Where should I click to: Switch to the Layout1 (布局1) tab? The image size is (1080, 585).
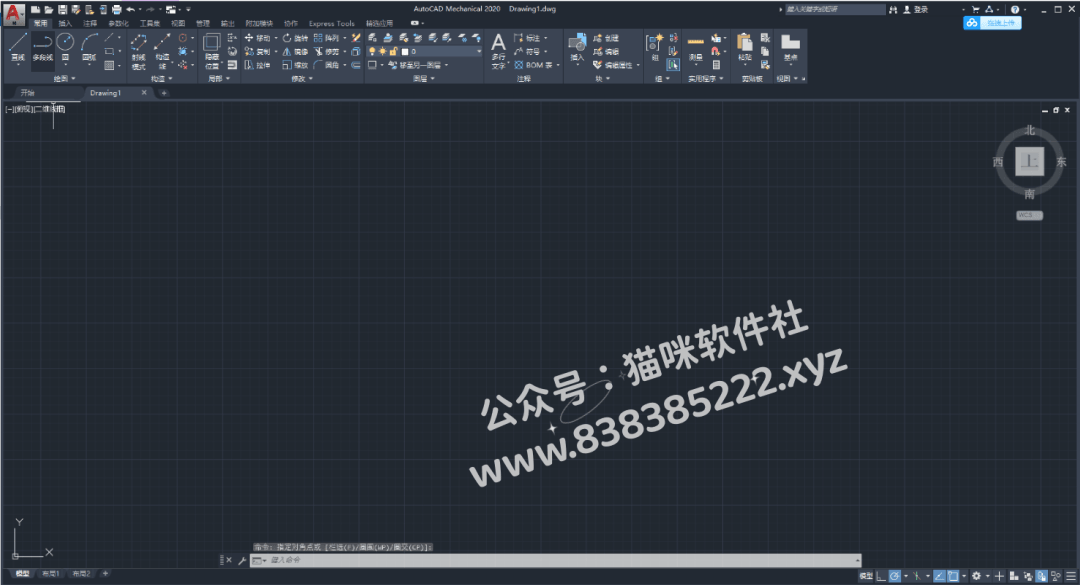(x=50, y=573)
